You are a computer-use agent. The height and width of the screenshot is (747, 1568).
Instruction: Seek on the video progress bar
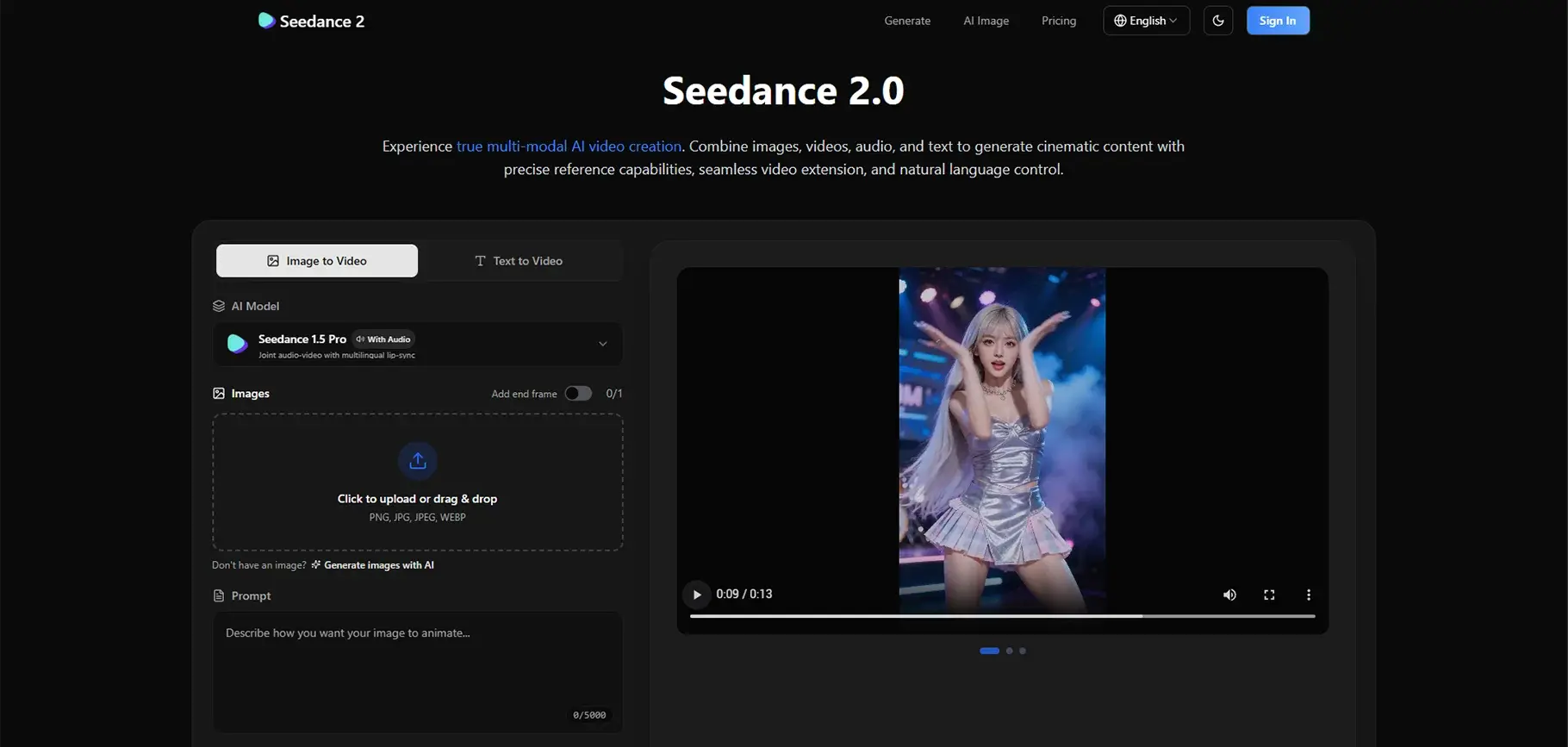pos(1003,616)
